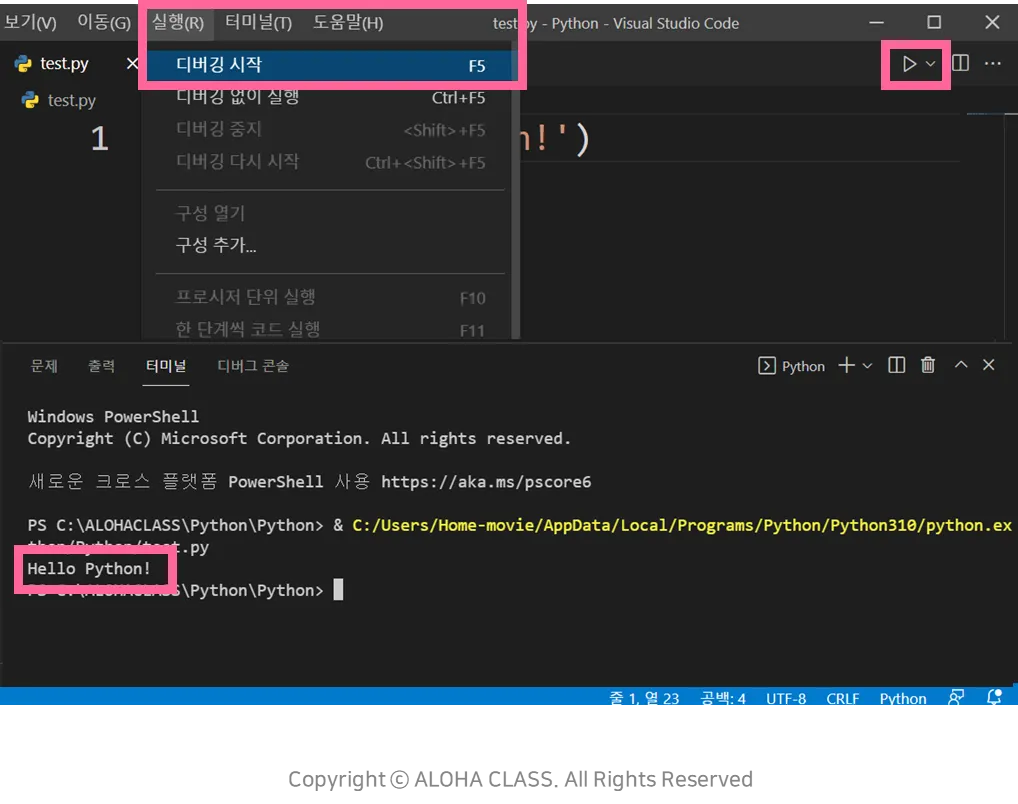Close the terminal panel
The image size is (1018, 804).
988,364
